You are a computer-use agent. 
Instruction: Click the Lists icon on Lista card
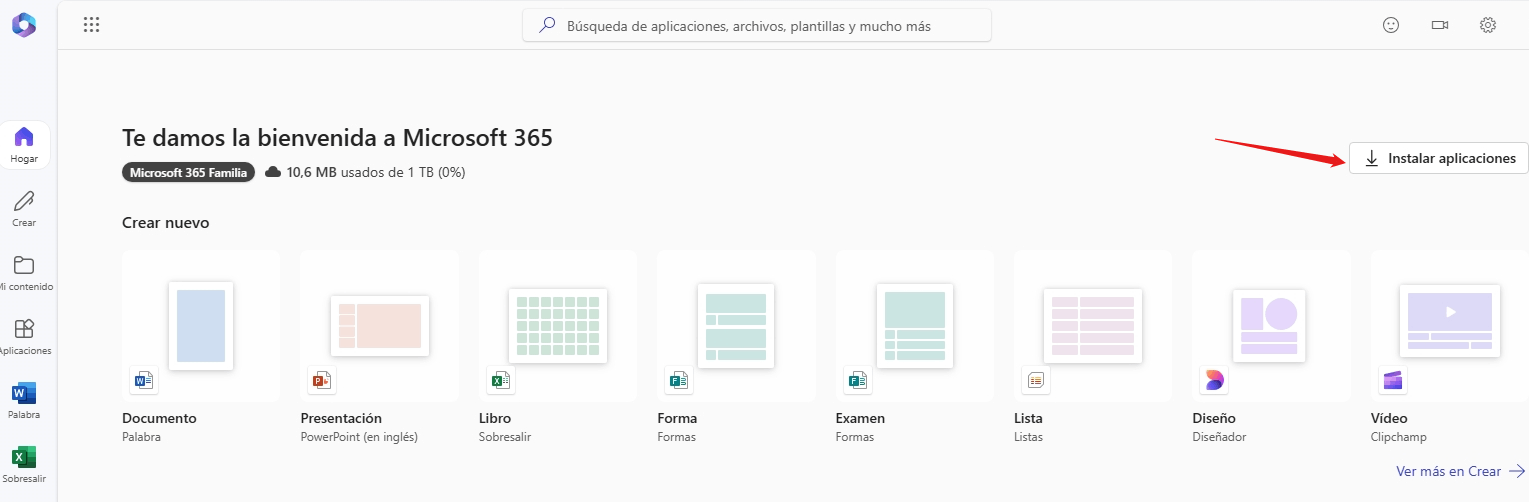[1036, 380]
